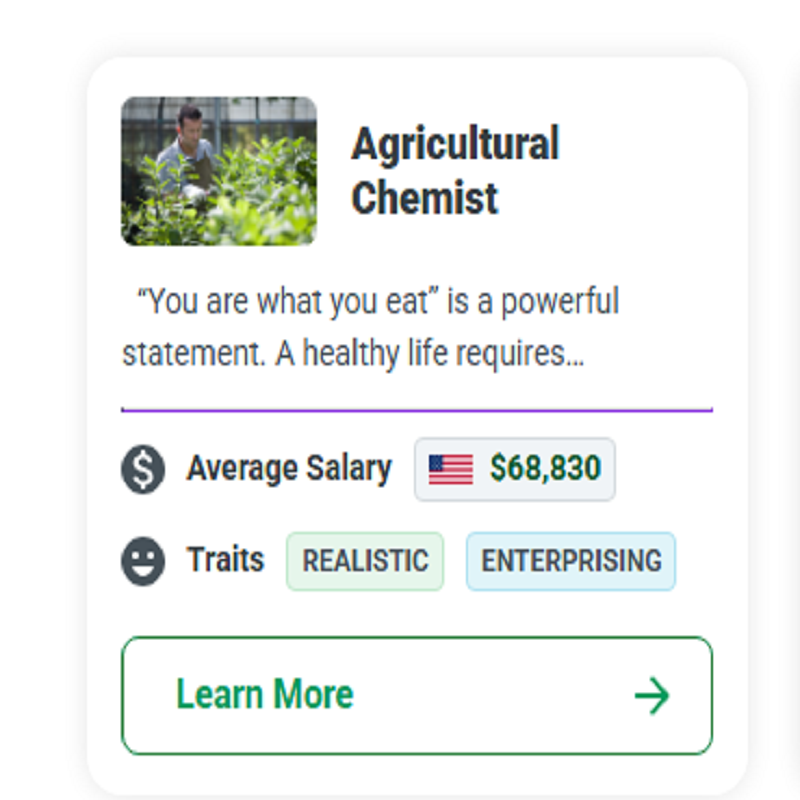Click the word Chemist in the card title
Image resolution: width=800 pixels, height=800 pixels.
[x=424, y=198]
